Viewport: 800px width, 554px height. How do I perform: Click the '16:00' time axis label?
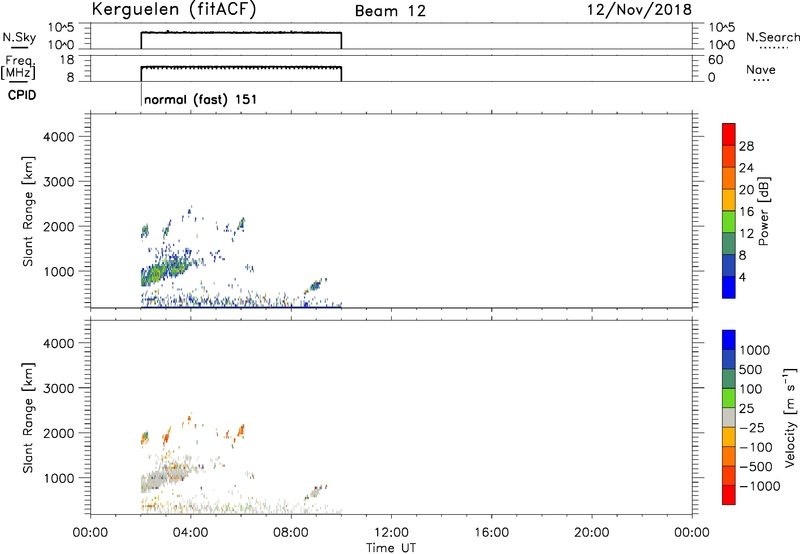491,533
